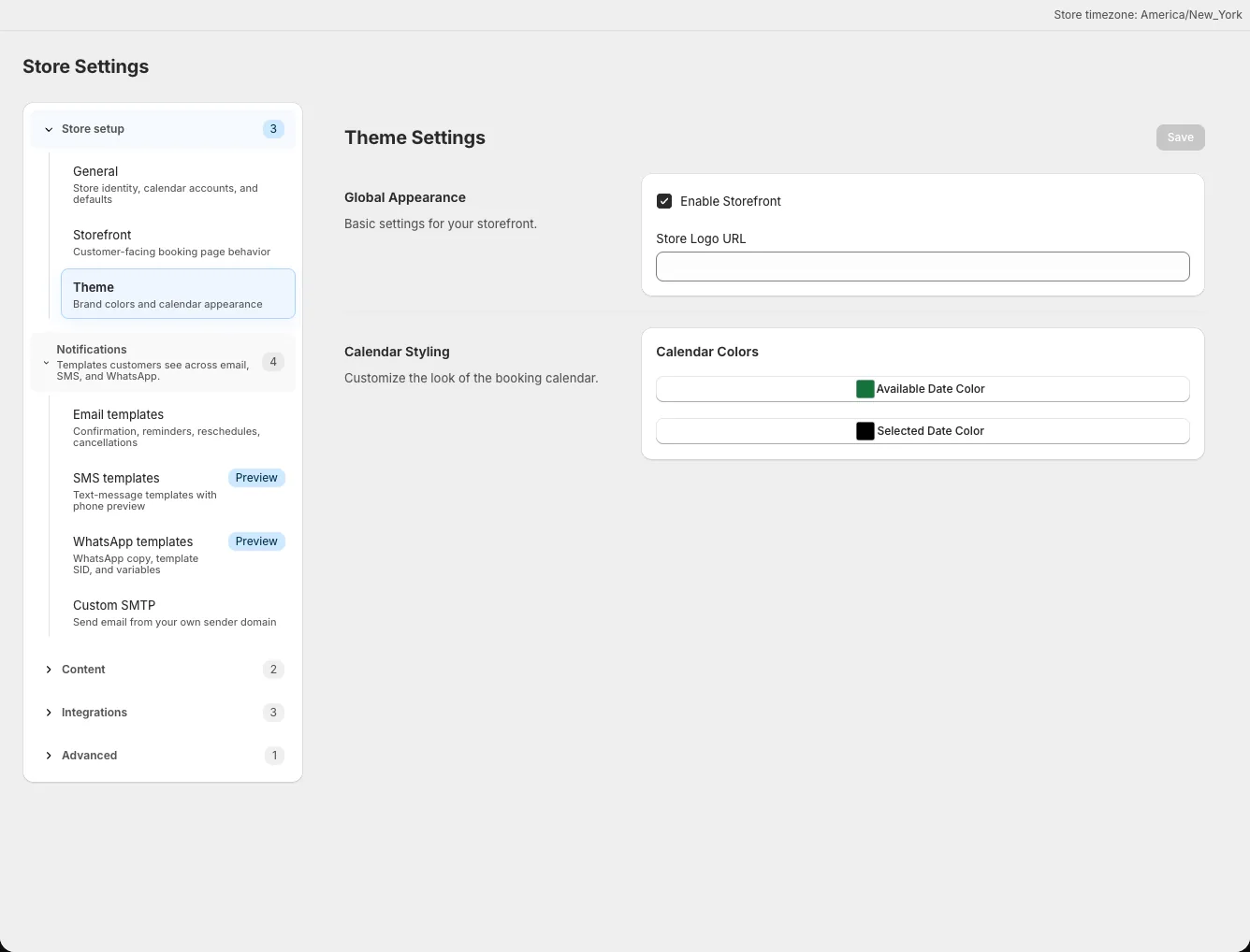Click the 'Basic settings for your storefront.' description
1250x952 pixels.
coord(441,224)
